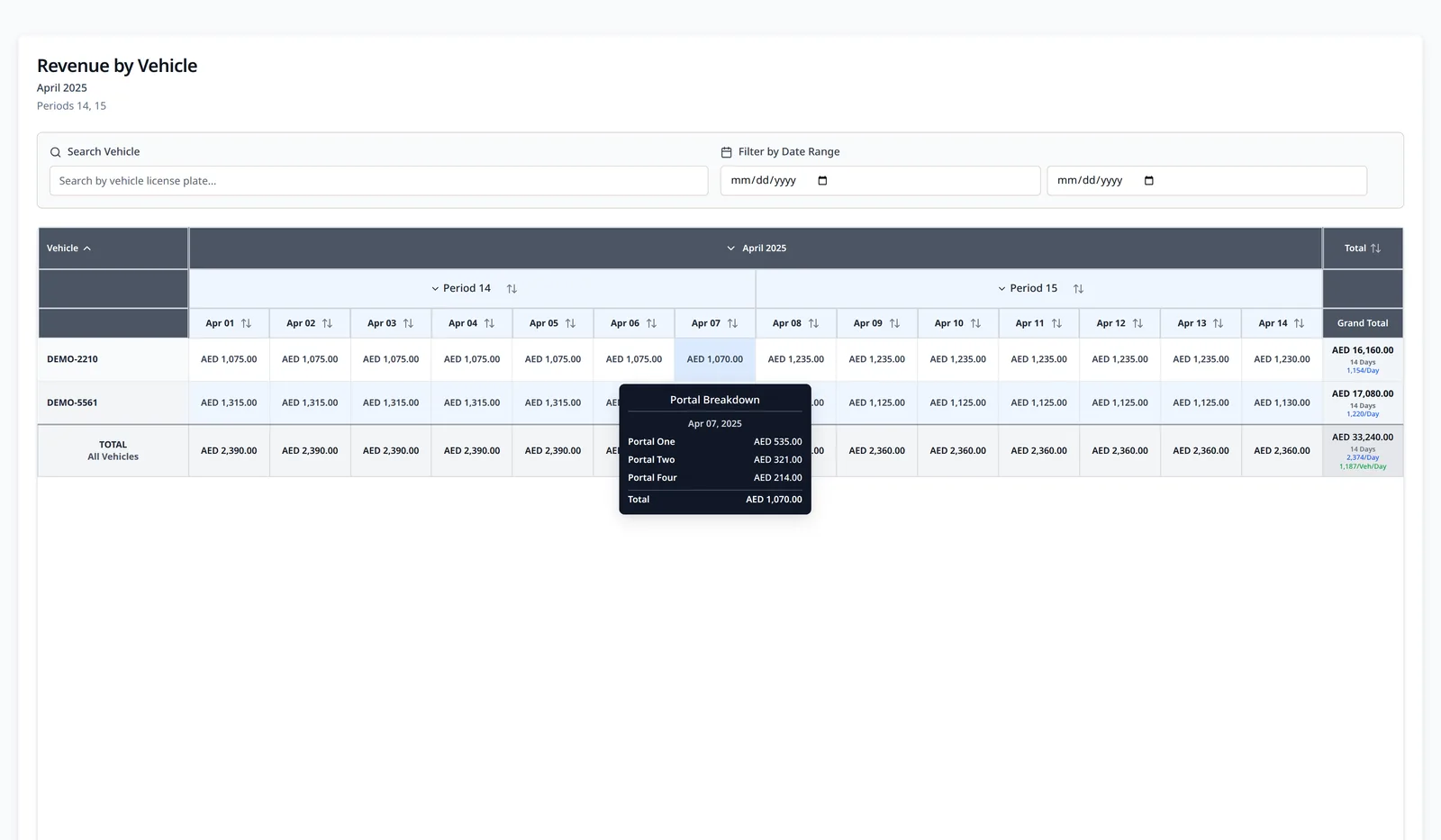Click the start date mm/dd/yyyy field
Viewport: 1441px width, 840px height.
880,181
